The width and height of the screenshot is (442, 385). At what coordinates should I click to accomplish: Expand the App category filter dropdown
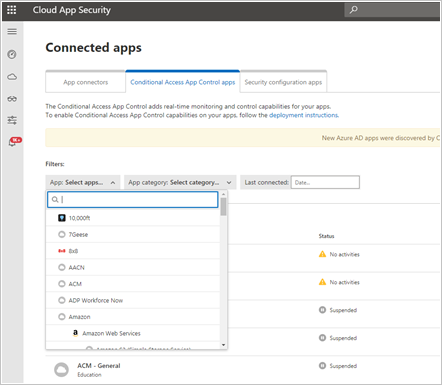pos(180,182)
